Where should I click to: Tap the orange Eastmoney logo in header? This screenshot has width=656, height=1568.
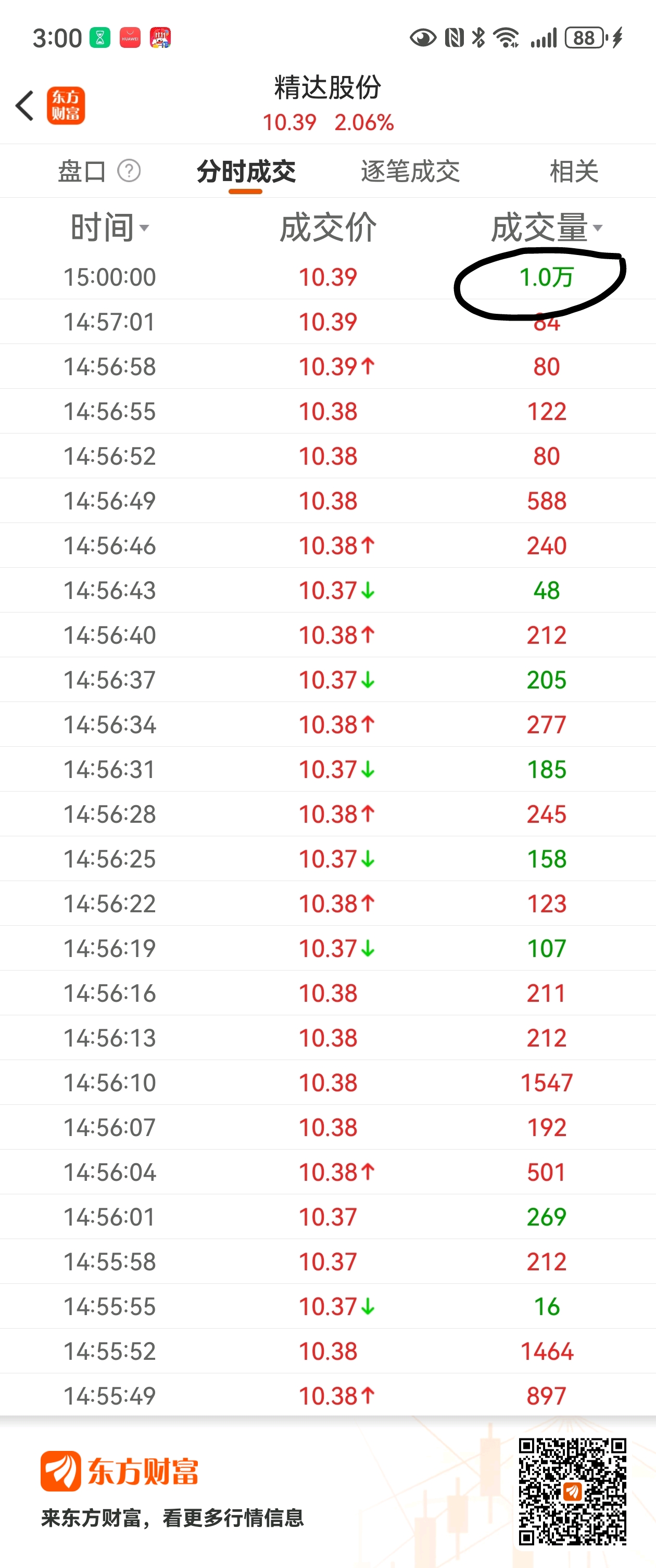tap(66, 106)
